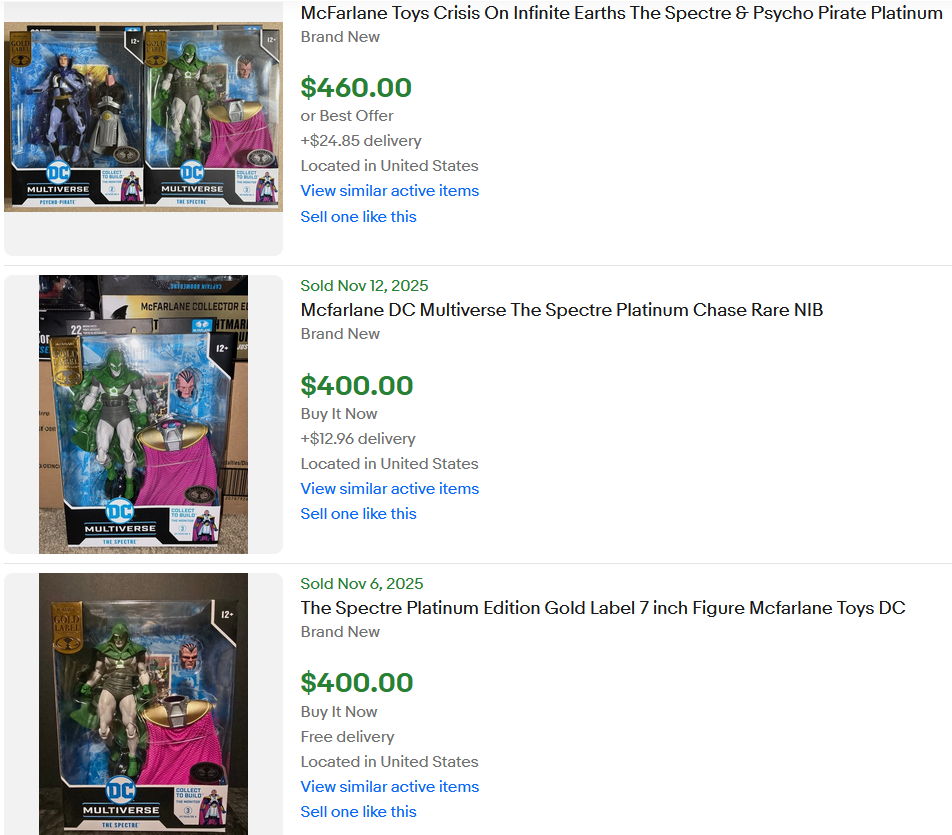Click the $400.00 price of Platinum Chase listing
This screenshot has height=835, width=952.
pos(357,386)
